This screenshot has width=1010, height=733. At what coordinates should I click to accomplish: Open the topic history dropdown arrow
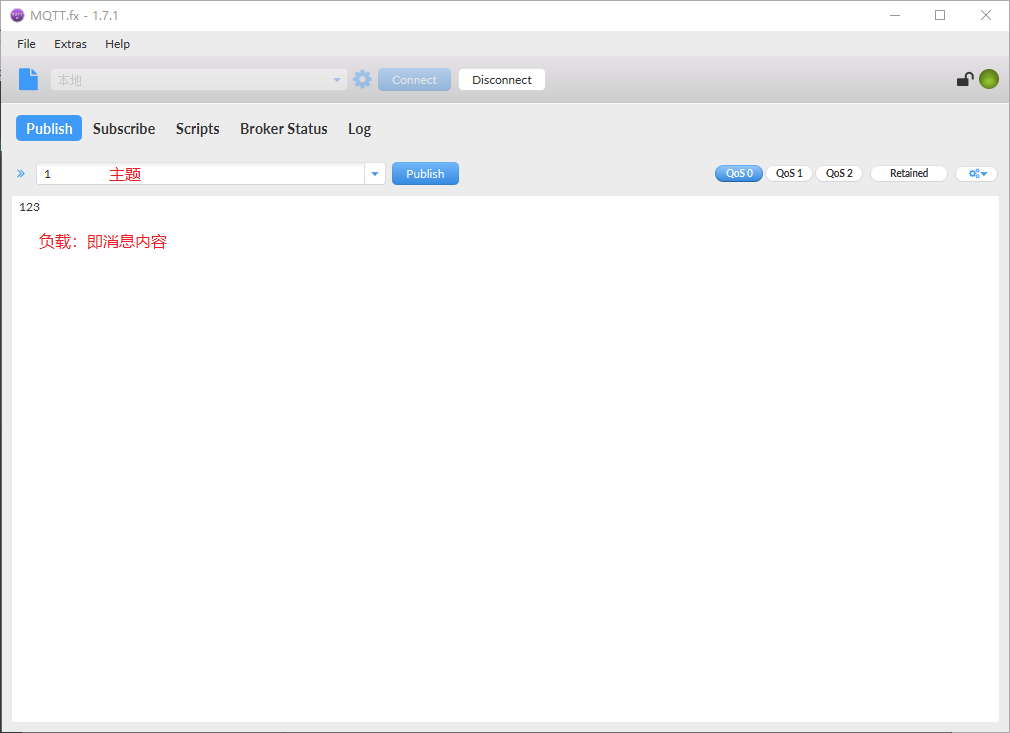pos(375,174)
